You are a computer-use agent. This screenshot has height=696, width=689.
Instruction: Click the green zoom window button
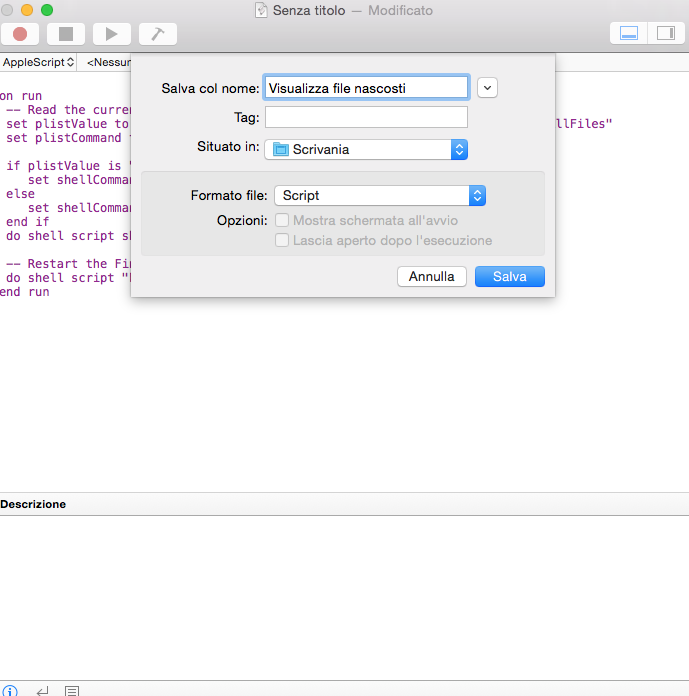point(47,10)
